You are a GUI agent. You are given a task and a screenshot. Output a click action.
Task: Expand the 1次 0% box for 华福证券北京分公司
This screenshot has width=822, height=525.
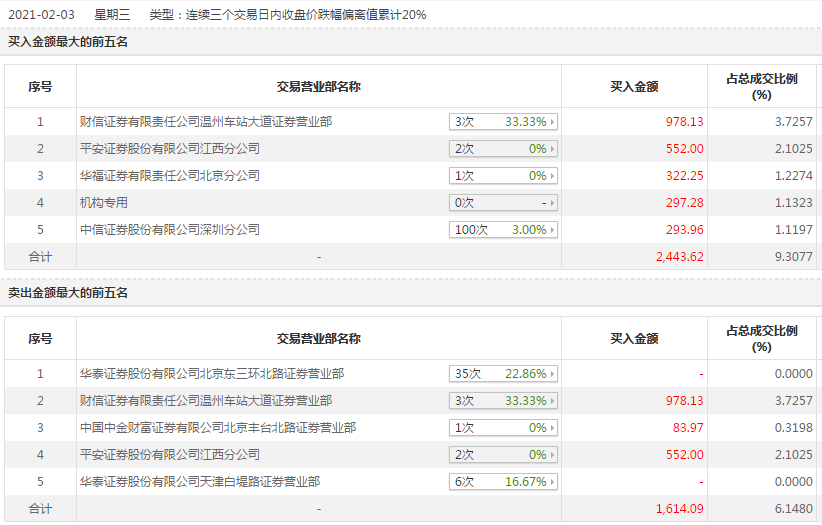[x=503, y=176]
